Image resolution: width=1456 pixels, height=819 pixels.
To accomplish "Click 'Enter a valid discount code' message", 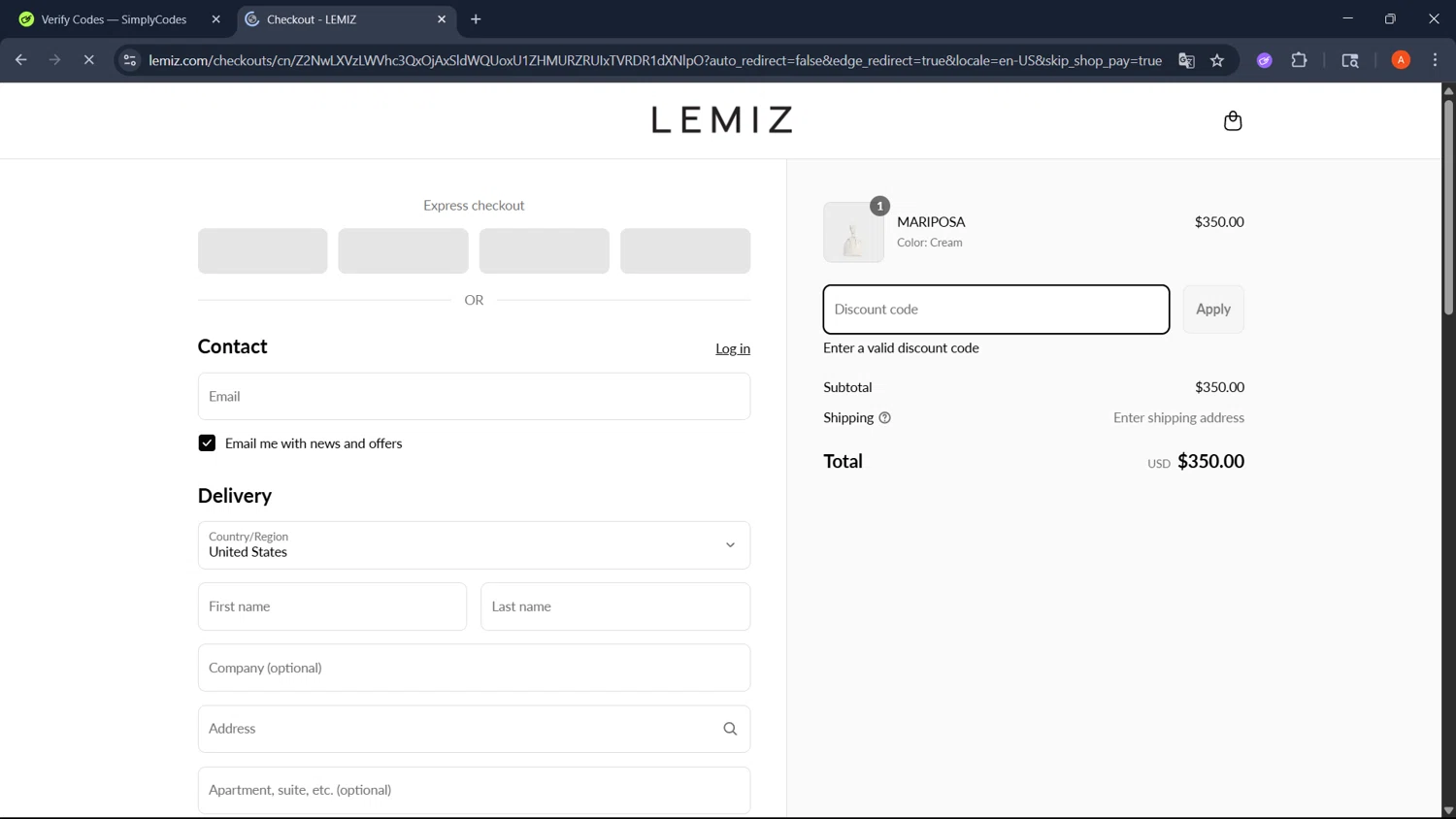I will (x=901, y=348).
